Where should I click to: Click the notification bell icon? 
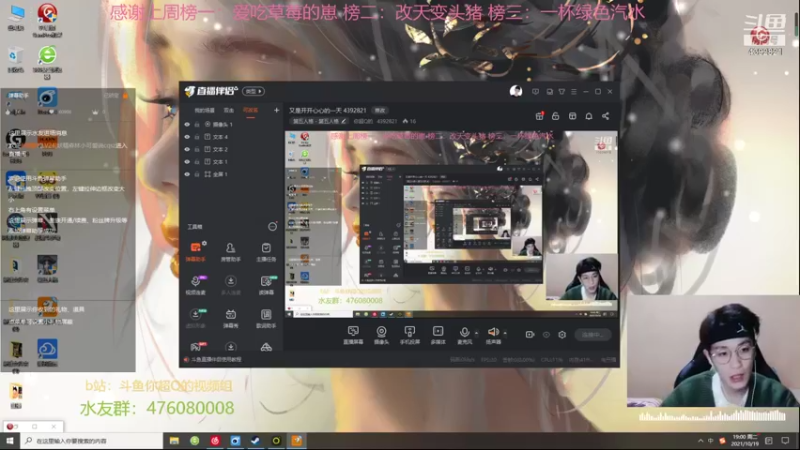pos(589,116)
